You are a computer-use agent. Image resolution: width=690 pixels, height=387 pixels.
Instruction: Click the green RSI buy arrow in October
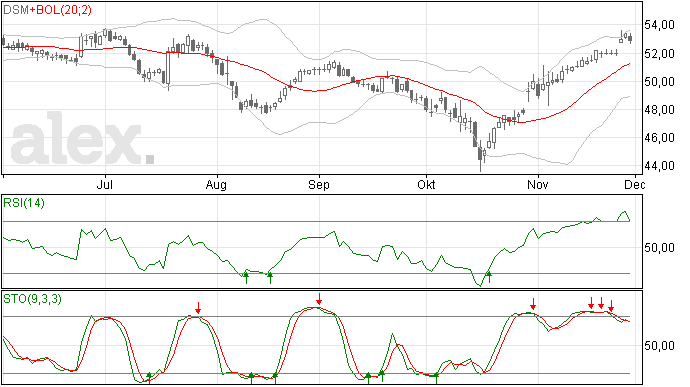[x=489, y=277]
